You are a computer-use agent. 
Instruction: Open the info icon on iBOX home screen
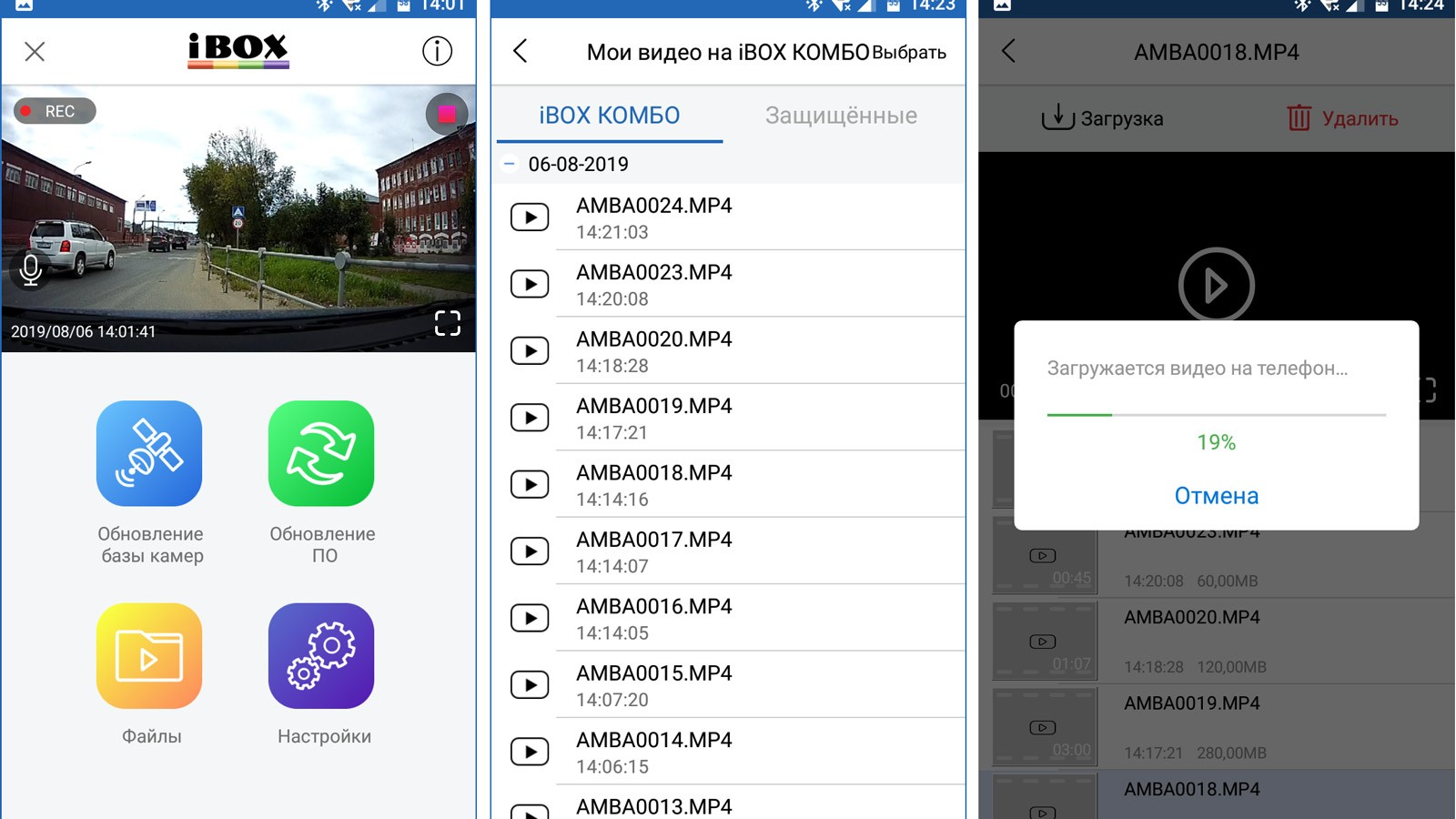(x=437, y=51)
